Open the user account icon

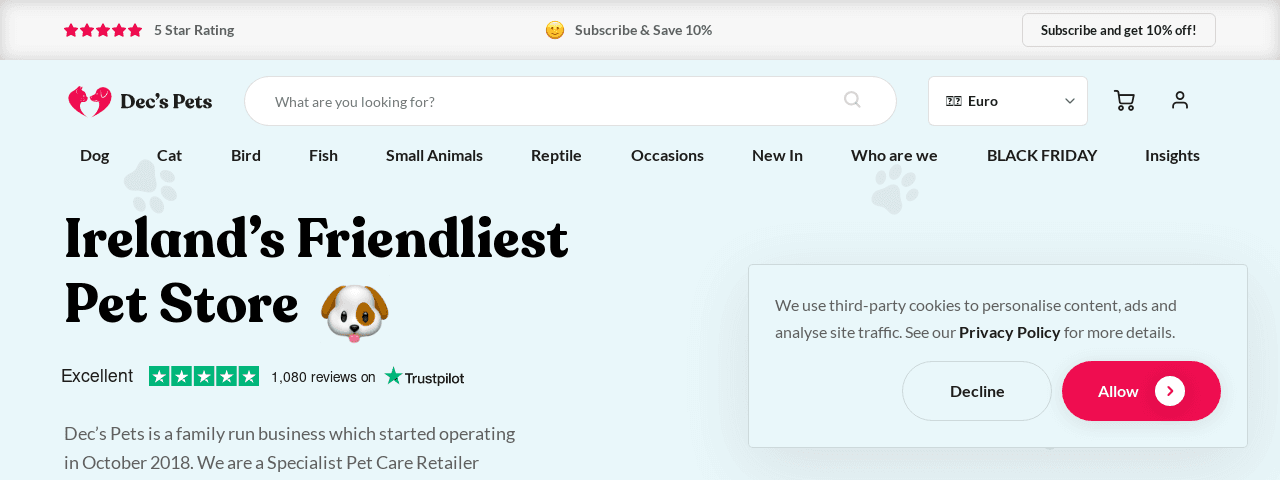tap(1180, 100)
